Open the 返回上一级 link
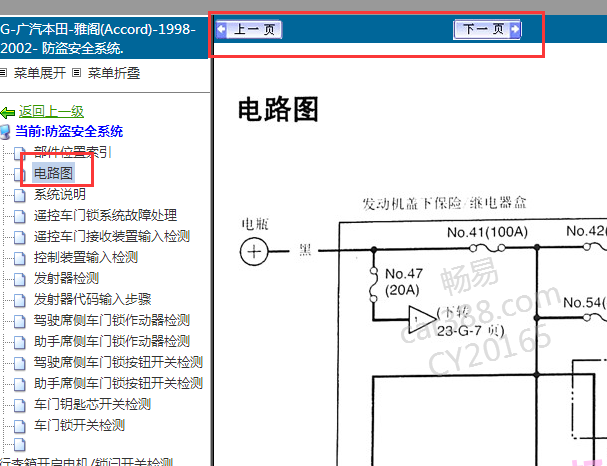Screen dimensions: 607x466 pyautogui.click(x=51, y=112)
